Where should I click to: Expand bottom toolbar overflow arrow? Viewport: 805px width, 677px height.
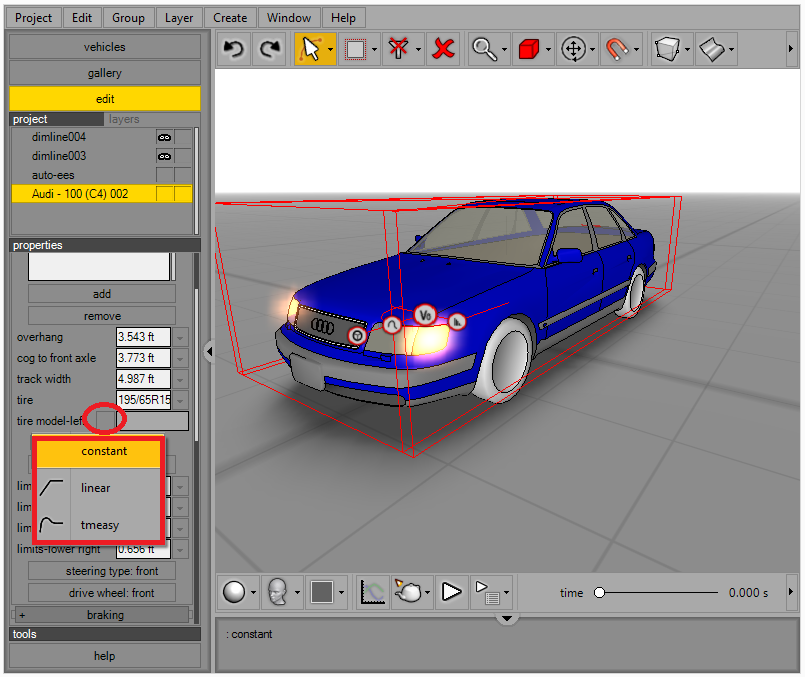pyautogui.click(x=791, y=591)
